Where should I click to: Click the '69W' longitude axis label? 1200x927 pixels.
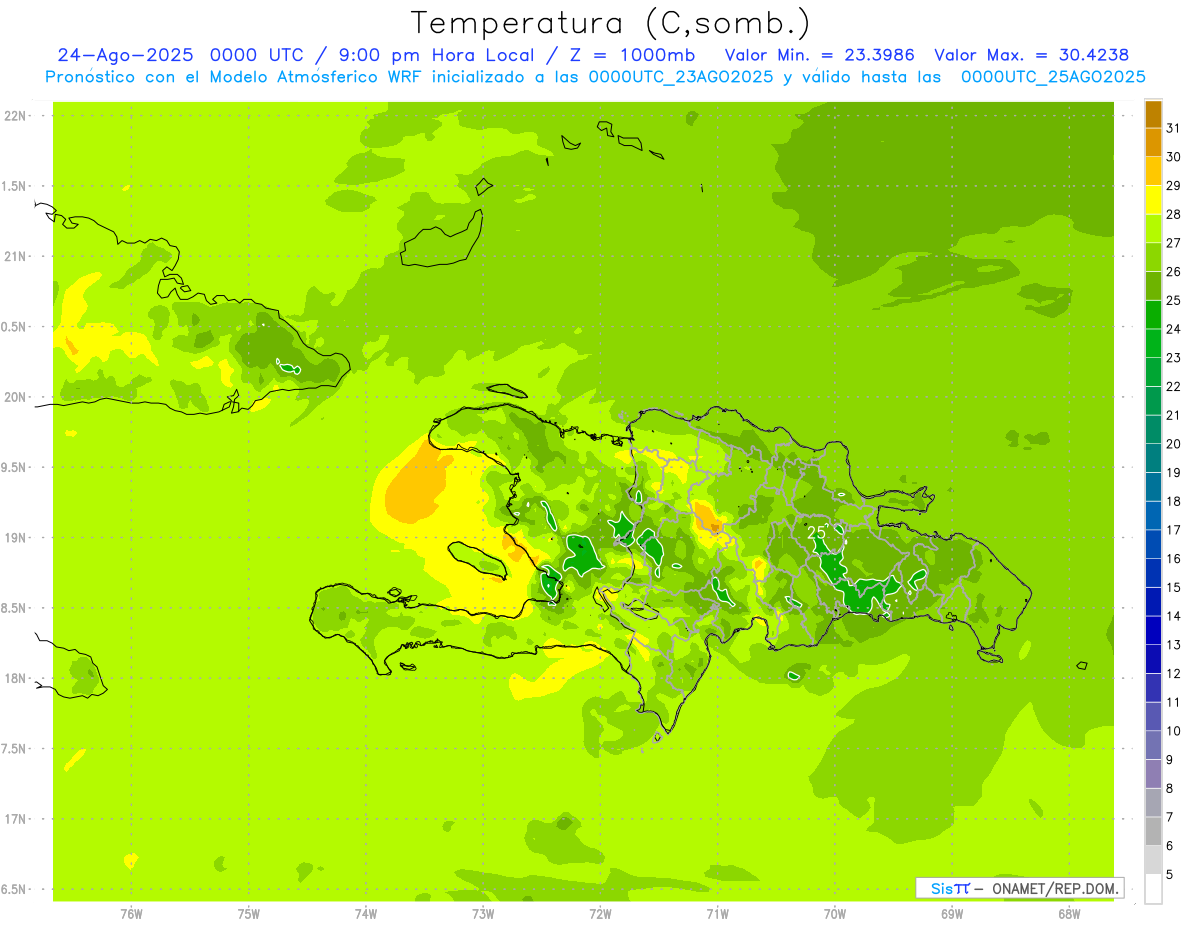[x=952, y=913]
